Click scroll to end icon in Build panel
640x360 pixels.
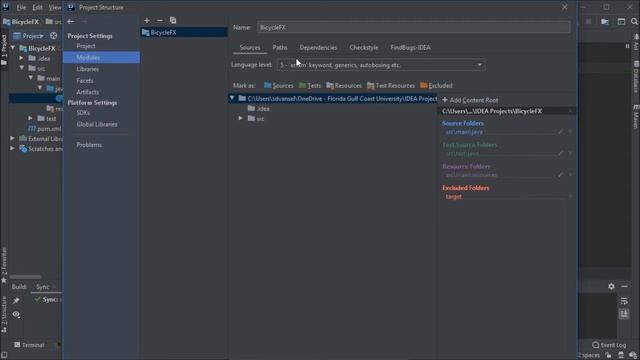(624, 314)
